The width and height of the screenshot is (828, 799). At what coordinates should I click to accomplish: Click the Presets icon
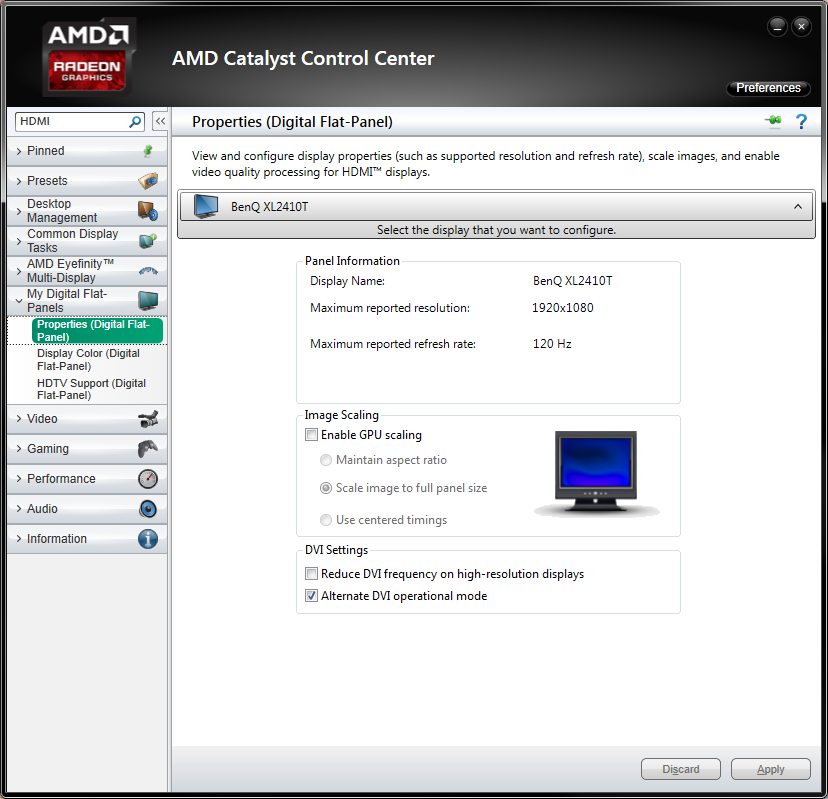(148, 181)
